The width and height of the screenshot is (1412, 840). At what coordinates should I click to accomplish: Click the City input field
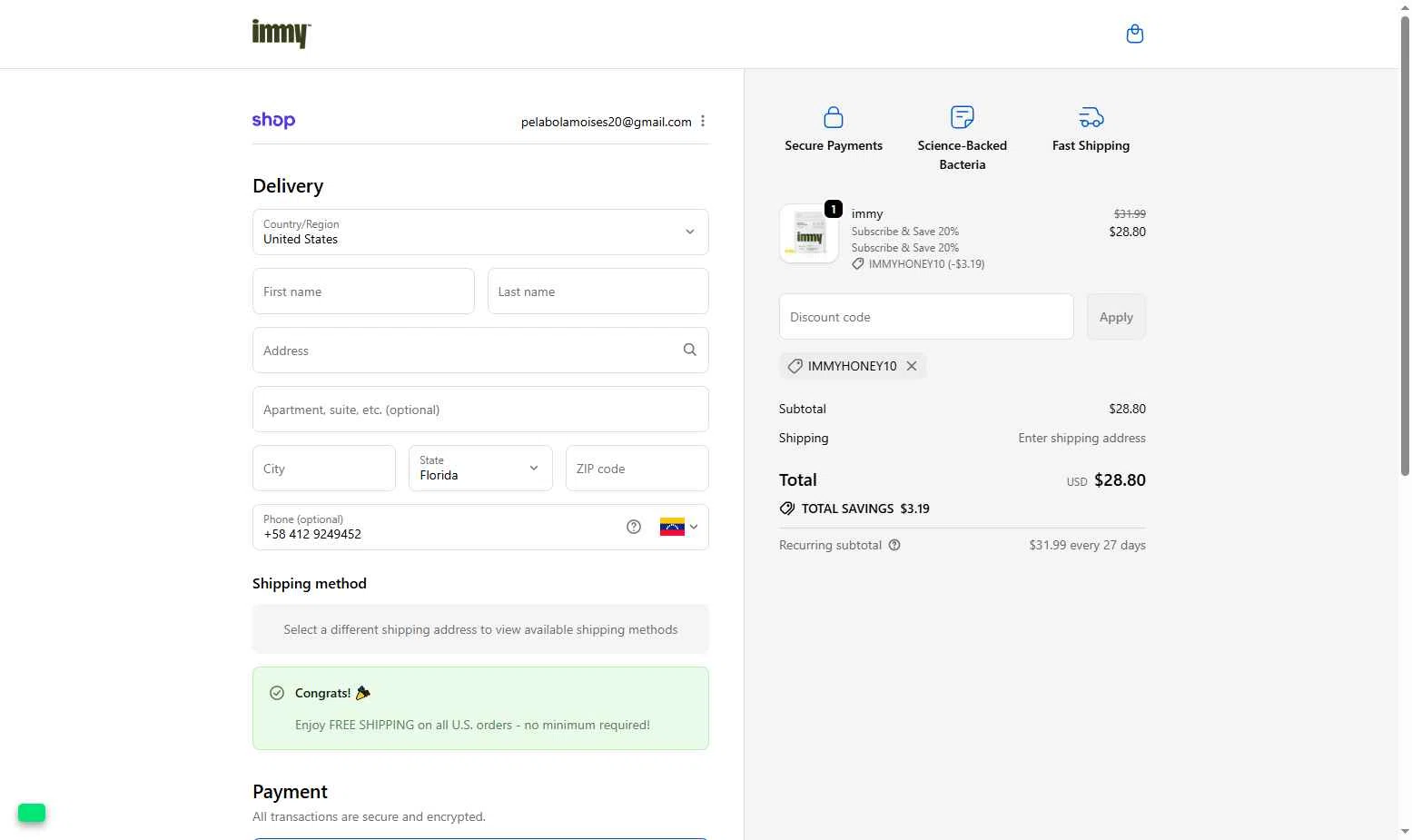[x=324, y=468]
